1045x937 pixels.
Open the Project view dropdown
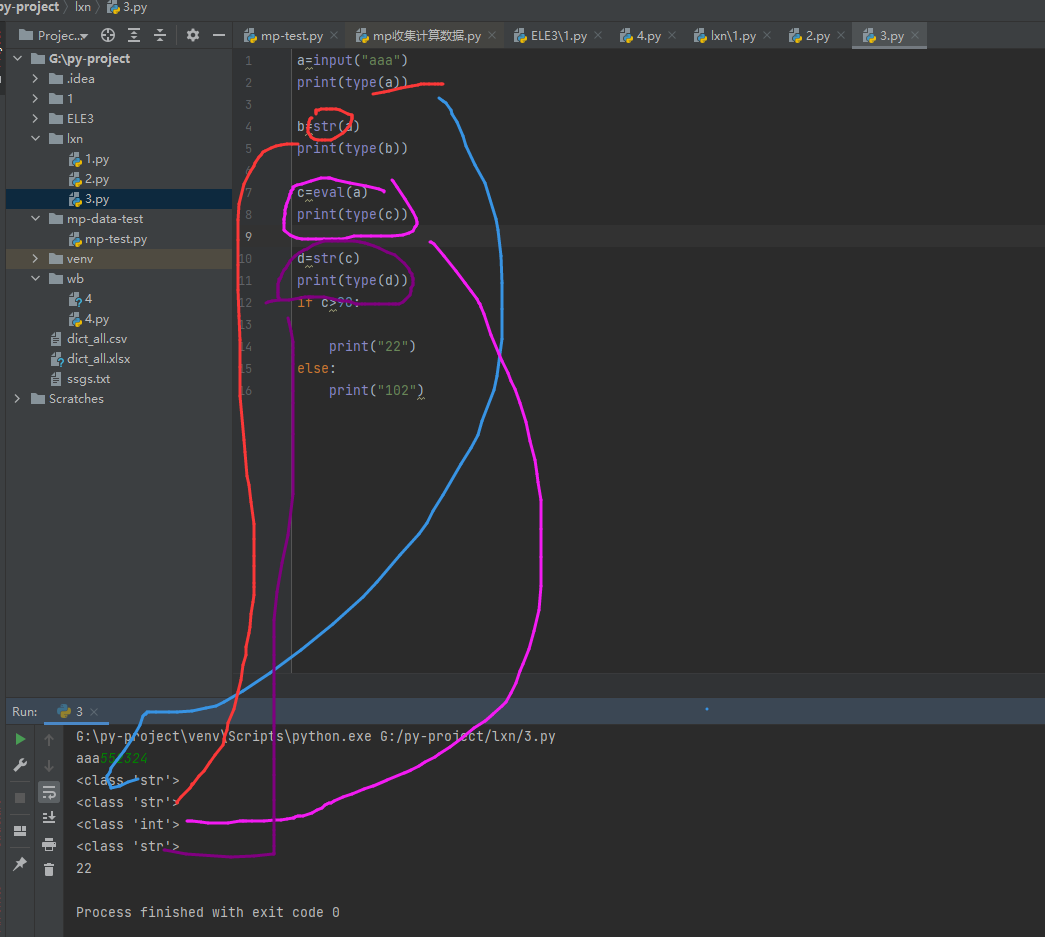pyautogui.click(x=54, y=35)
